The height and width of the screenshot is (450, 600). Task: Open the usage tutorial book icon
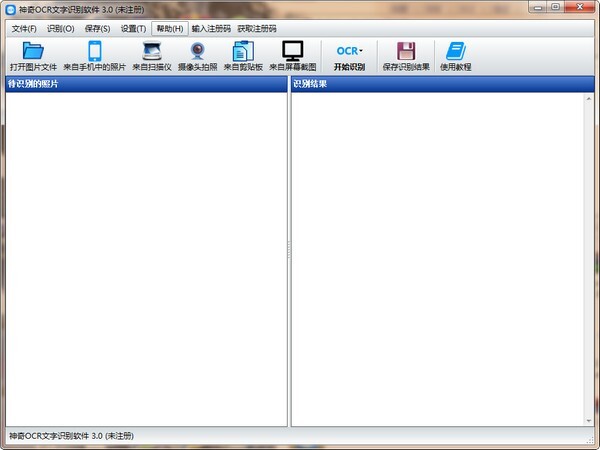point(455,52)
